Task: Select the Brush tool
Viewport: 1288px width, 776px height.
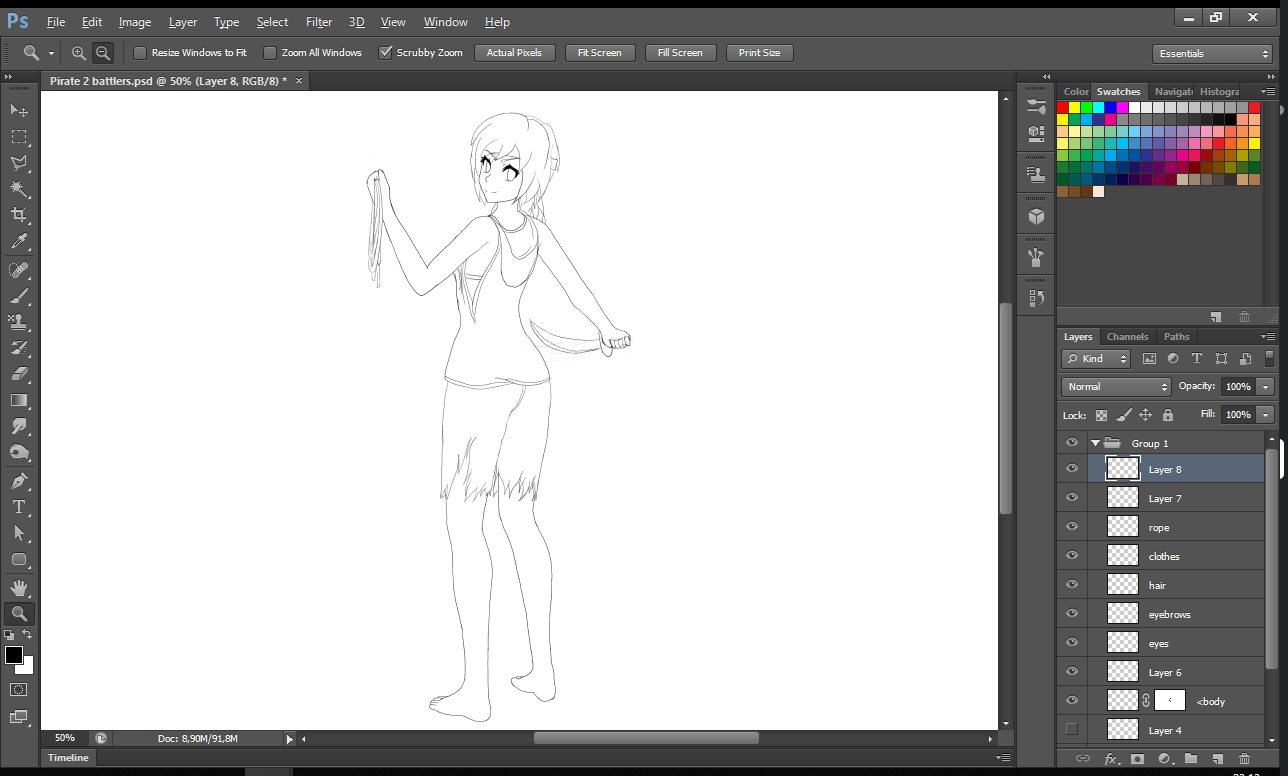Action: [19, 296]
